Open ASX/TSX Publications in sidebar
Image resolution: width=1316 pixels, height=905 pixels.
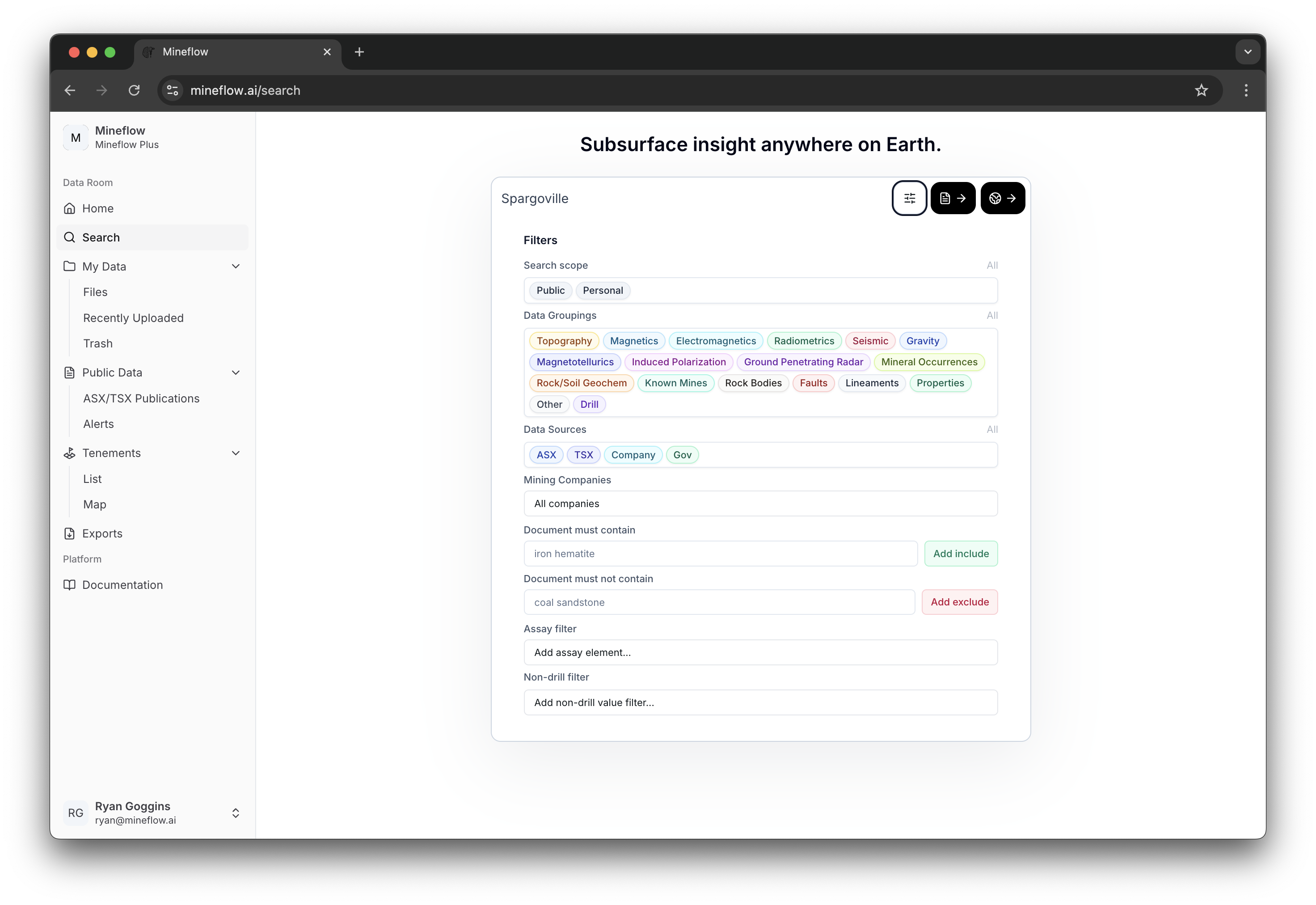tap(141, 399)
